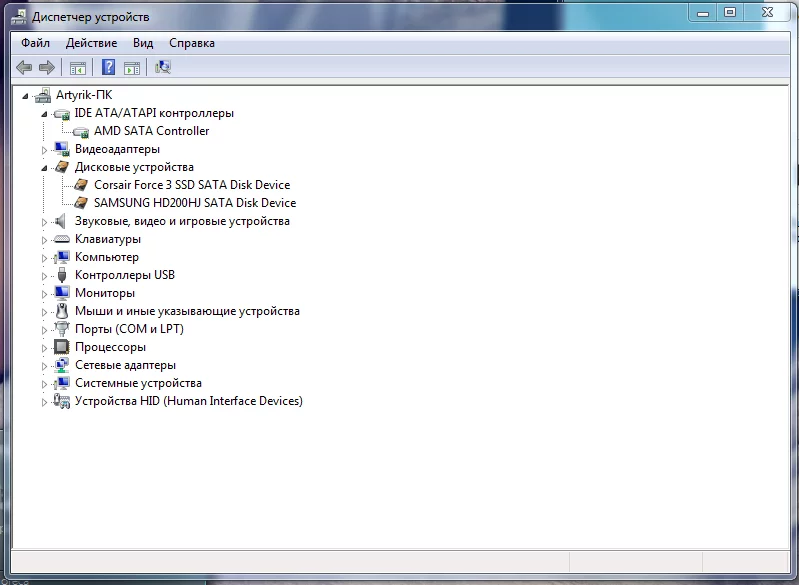Viewport: 799px width, 585px height.
Task: Expand the Процессоры node
Action: click(x=44, y=348)
